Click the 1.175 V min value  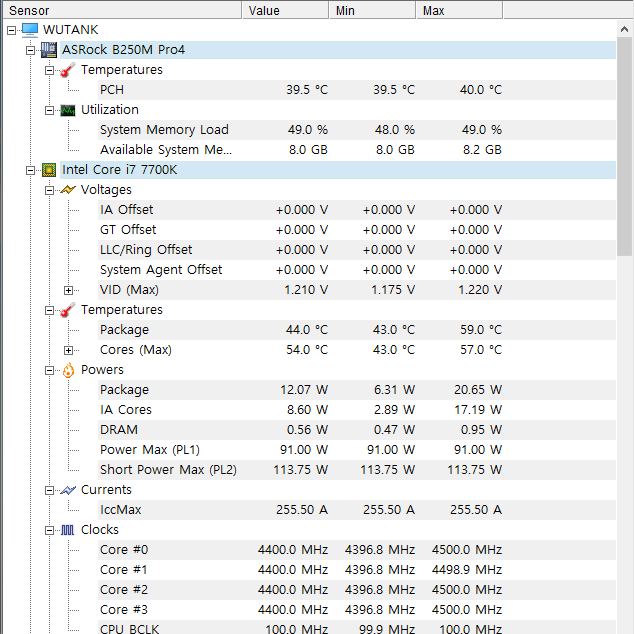coord(393,290)
